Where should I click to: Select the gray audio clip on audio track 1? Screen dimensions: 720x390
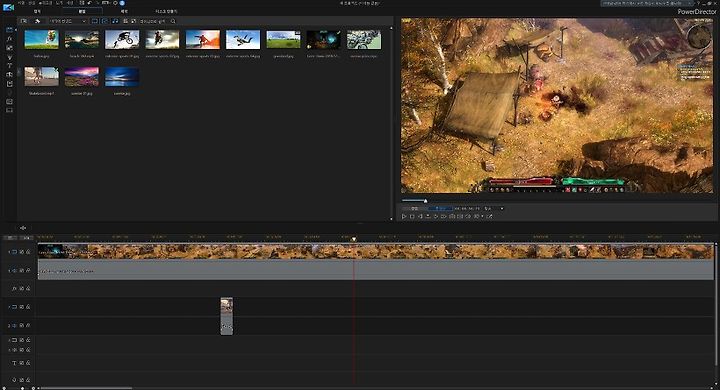376,271
